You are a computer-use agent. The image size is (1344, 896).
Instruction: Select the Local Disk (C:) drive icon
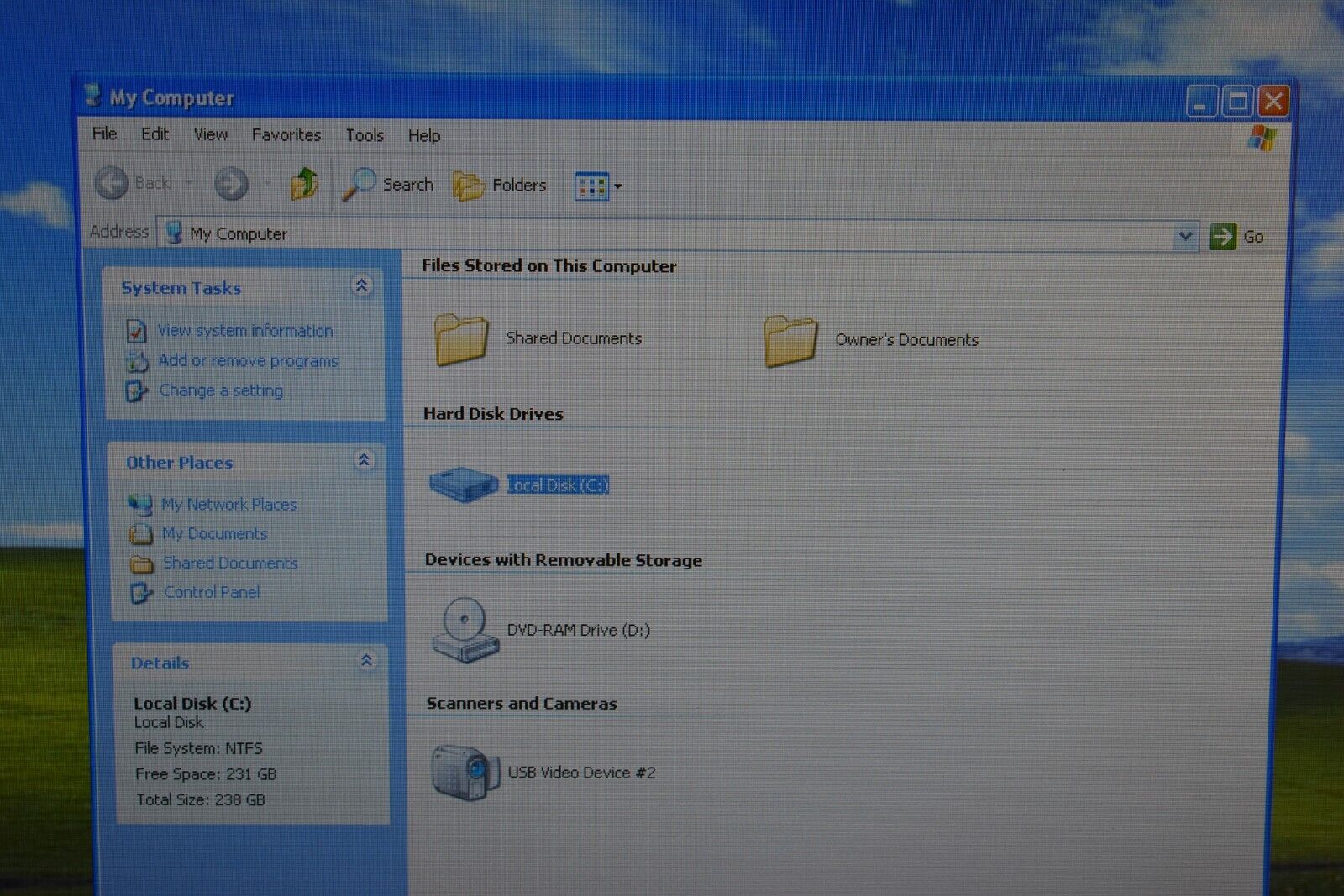pos(463,484)
